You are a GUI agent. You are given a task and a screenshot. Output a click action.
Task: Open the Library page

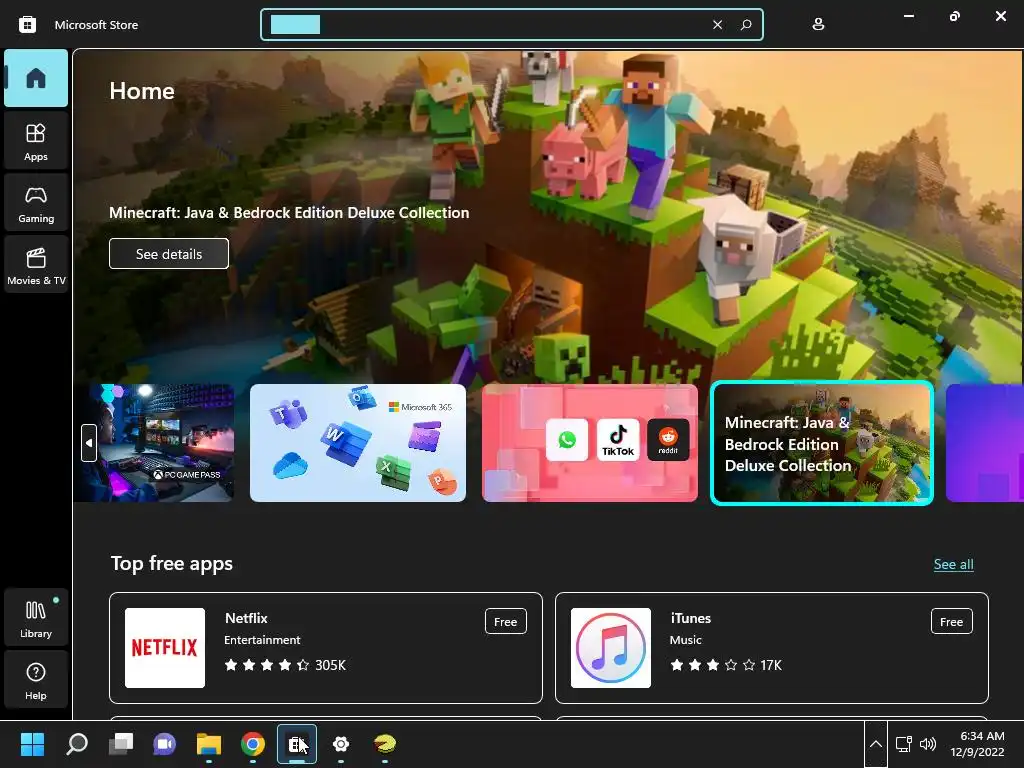tap(36, 618)
